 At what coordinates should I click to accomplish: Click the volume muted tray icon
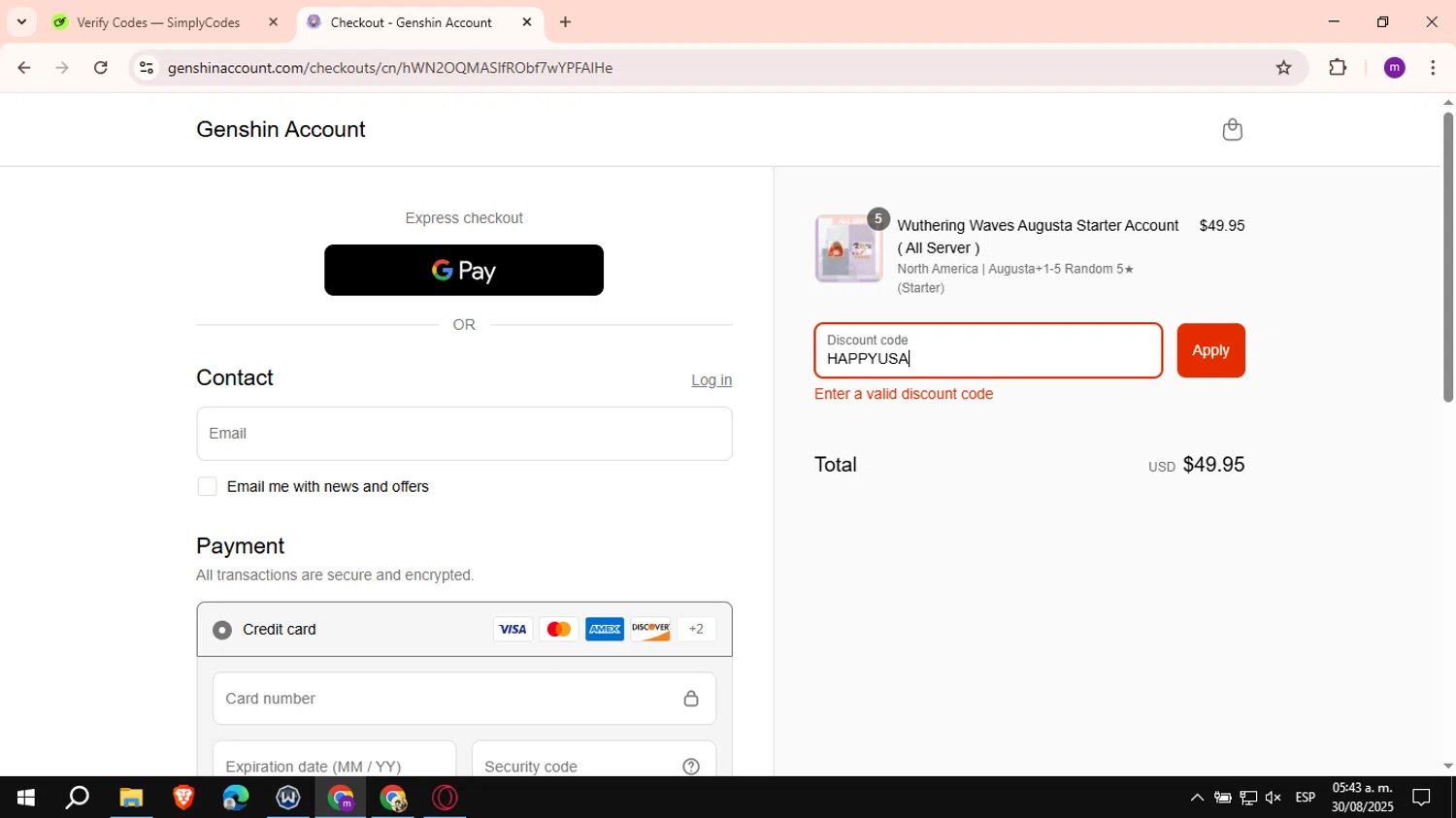point(1274,798)
